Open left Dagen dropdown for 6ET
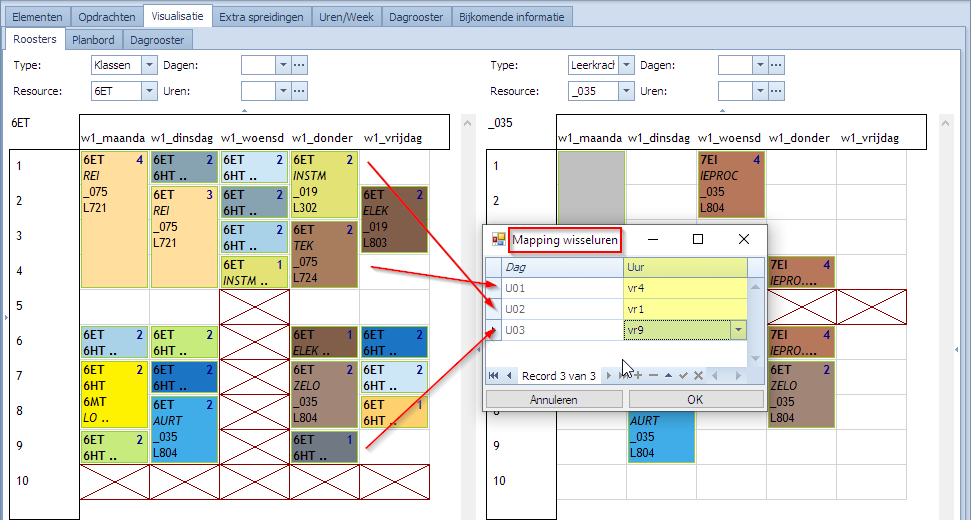This screenshot has width=971, height=520. click(x=283, y=65)
